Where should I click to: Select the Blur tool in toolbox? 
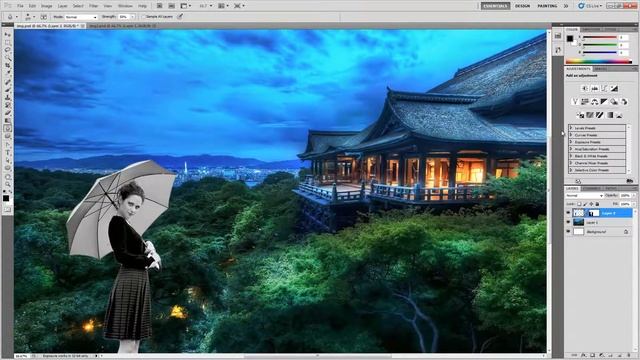pyautogui.click(x=7, y=129)
